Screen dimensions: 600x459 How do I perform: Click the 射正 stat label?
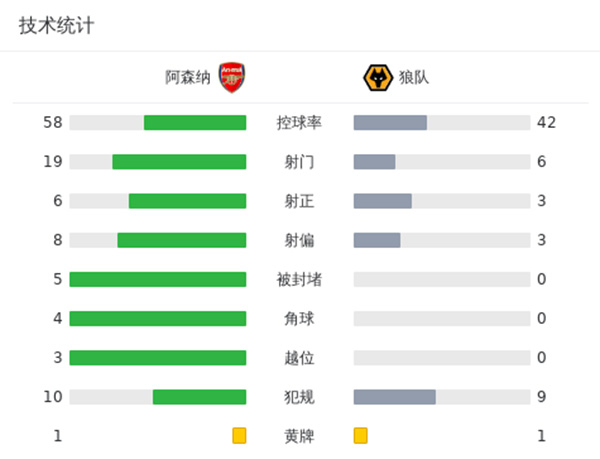click(x=299, y=201)
